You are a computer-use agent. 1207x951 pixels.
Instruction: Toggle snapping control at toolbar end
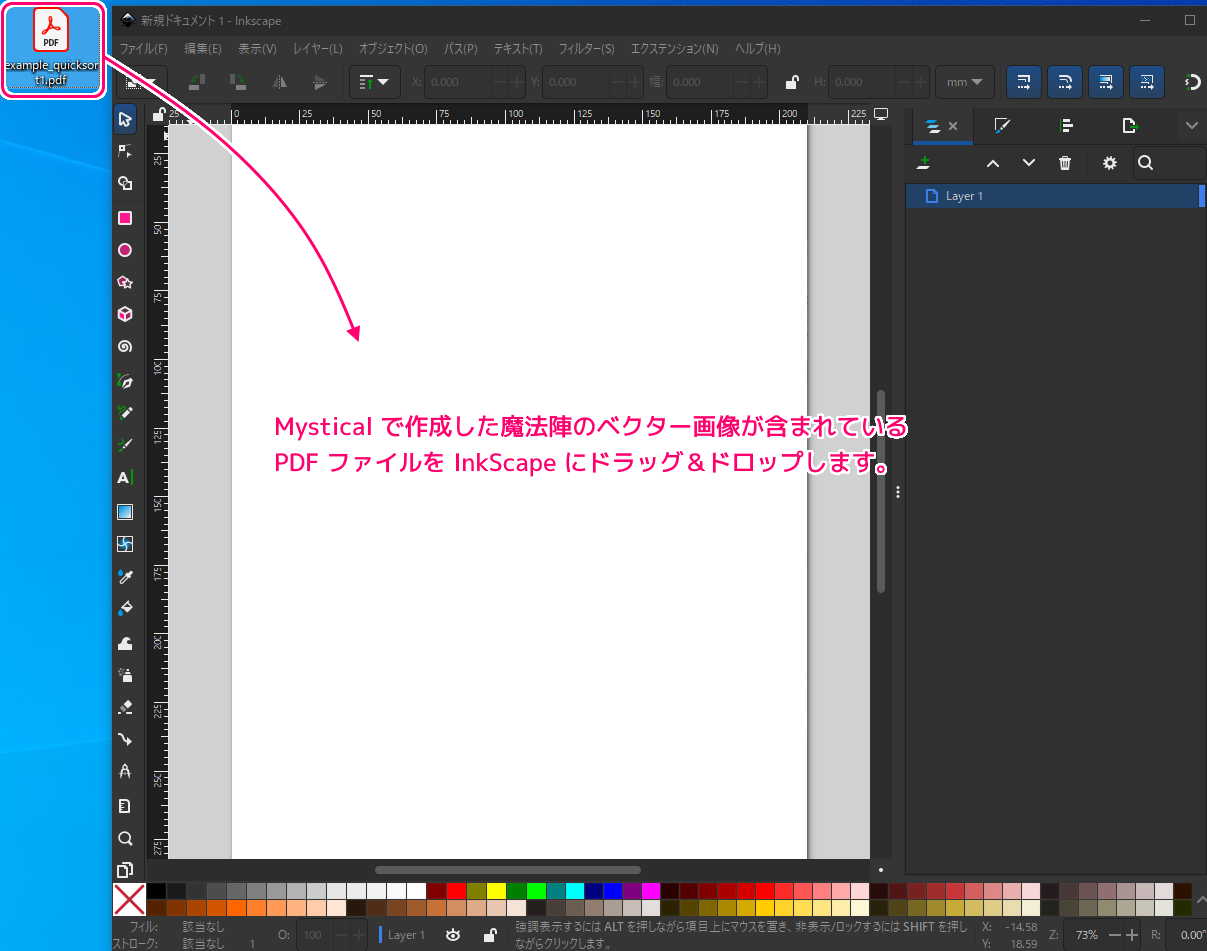pyautogui.click(x=1192, y=82)
